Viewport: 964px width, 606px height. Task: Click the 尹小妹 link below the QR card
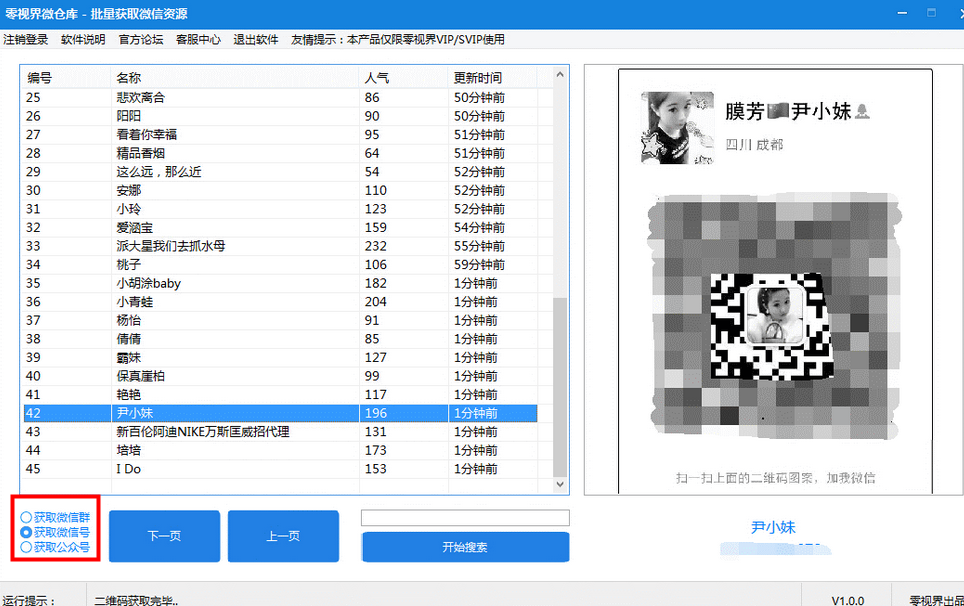773,527
